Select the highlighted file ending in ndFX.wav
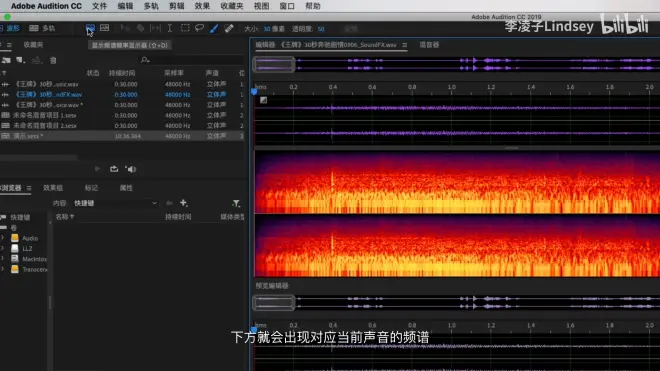Viewport: 660px width, 371px height. click(122, 95)
